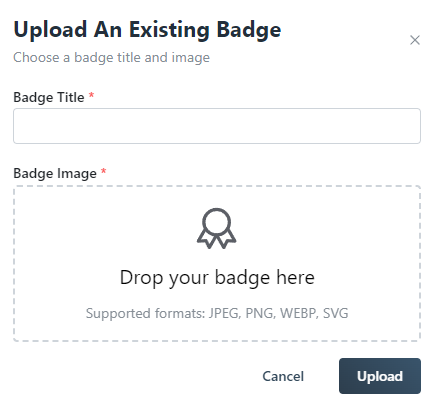
Task: Close the Upload An Existing Badge dialog
Action: [415, 40]
